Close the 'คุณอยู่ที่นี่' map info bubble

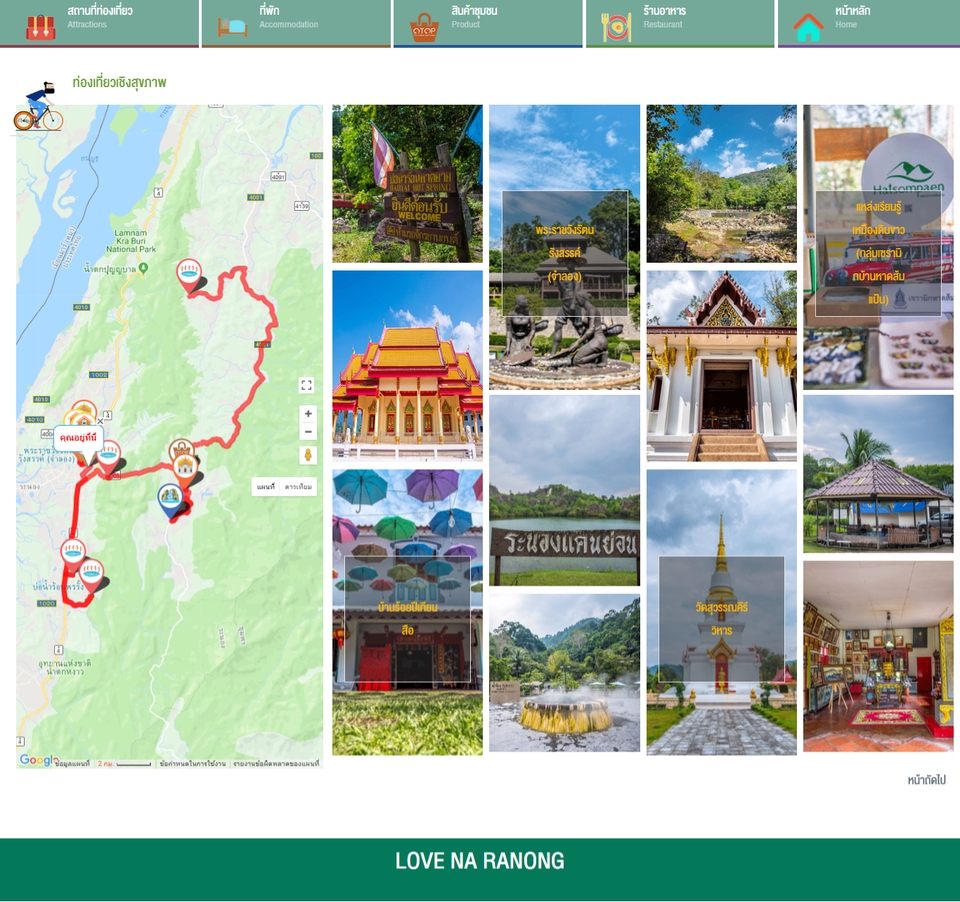[x=100, y=421]
